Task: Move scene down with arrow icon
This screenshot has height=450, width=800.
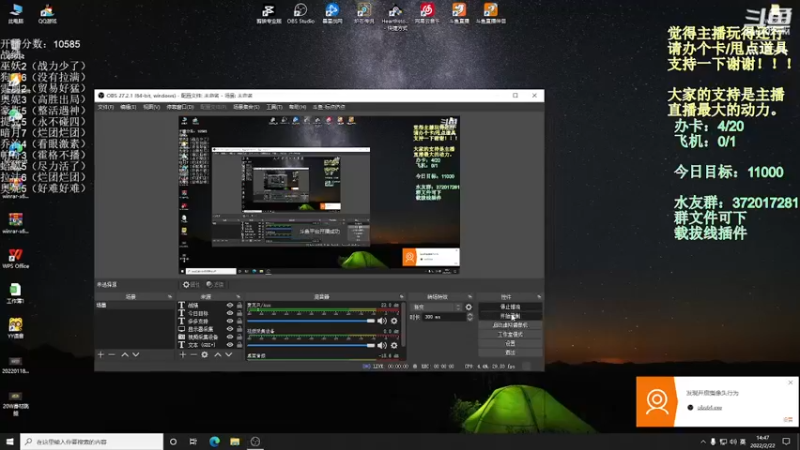Action: tap(136, 355)
